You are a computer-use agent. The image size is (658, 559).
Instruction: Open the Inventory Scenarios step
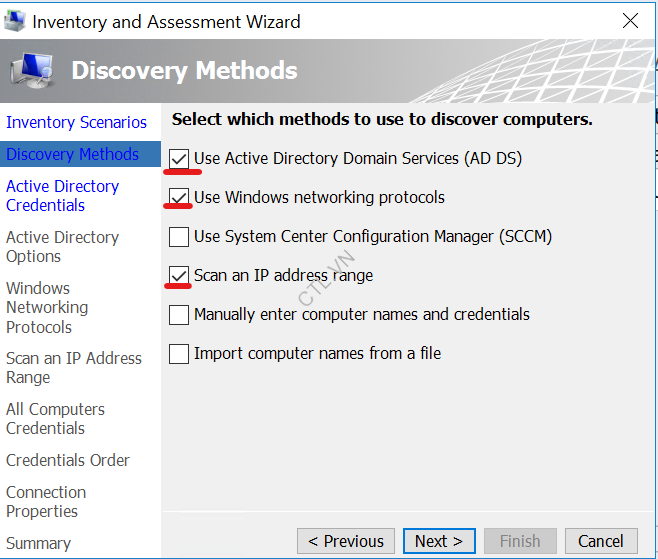pos(76,122)
